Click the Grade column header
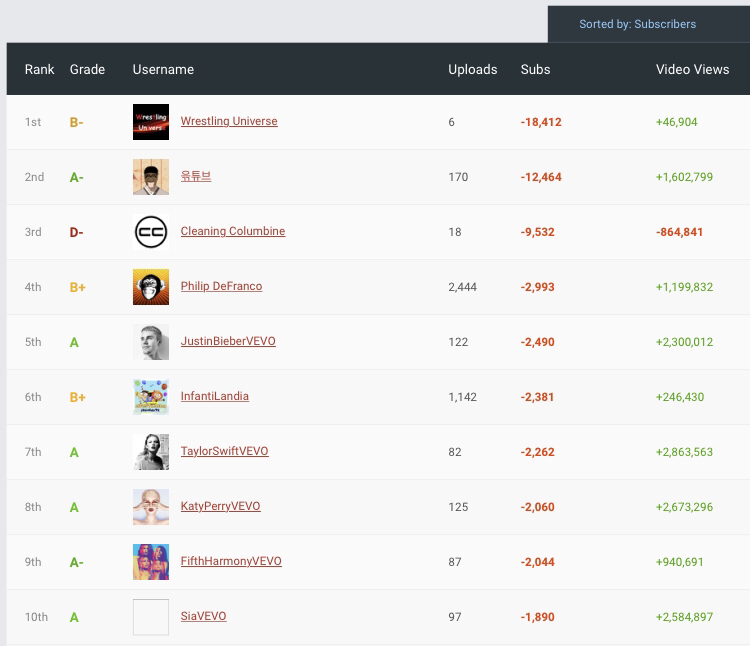Image resolution: width=750 pixels, height=646 pixels. click(x=87, y=69)
